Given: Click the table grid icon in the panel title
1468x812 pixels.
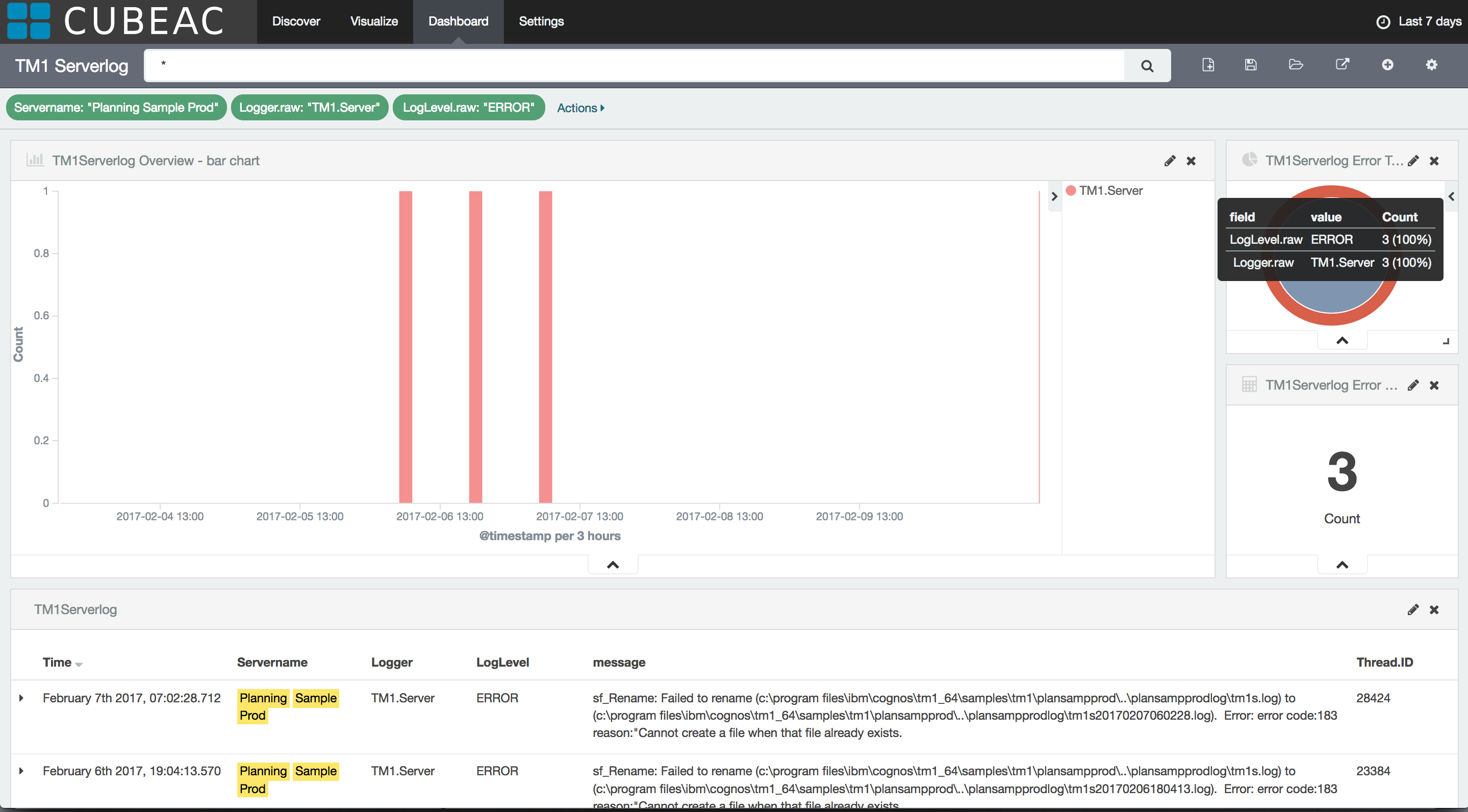Looking at the screenshot, I should pos(1249,385).
